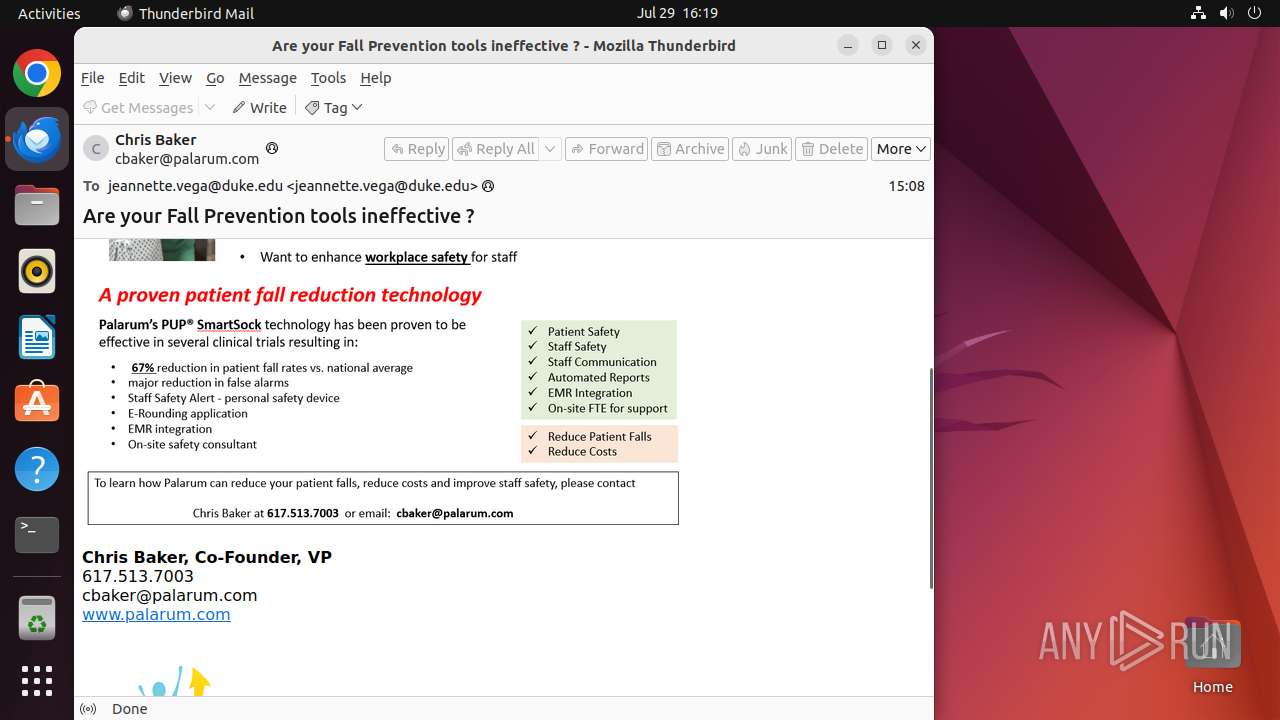Open clock calendar Jul 29 16:19
The image size is (1280, 720).
(677, 13)
